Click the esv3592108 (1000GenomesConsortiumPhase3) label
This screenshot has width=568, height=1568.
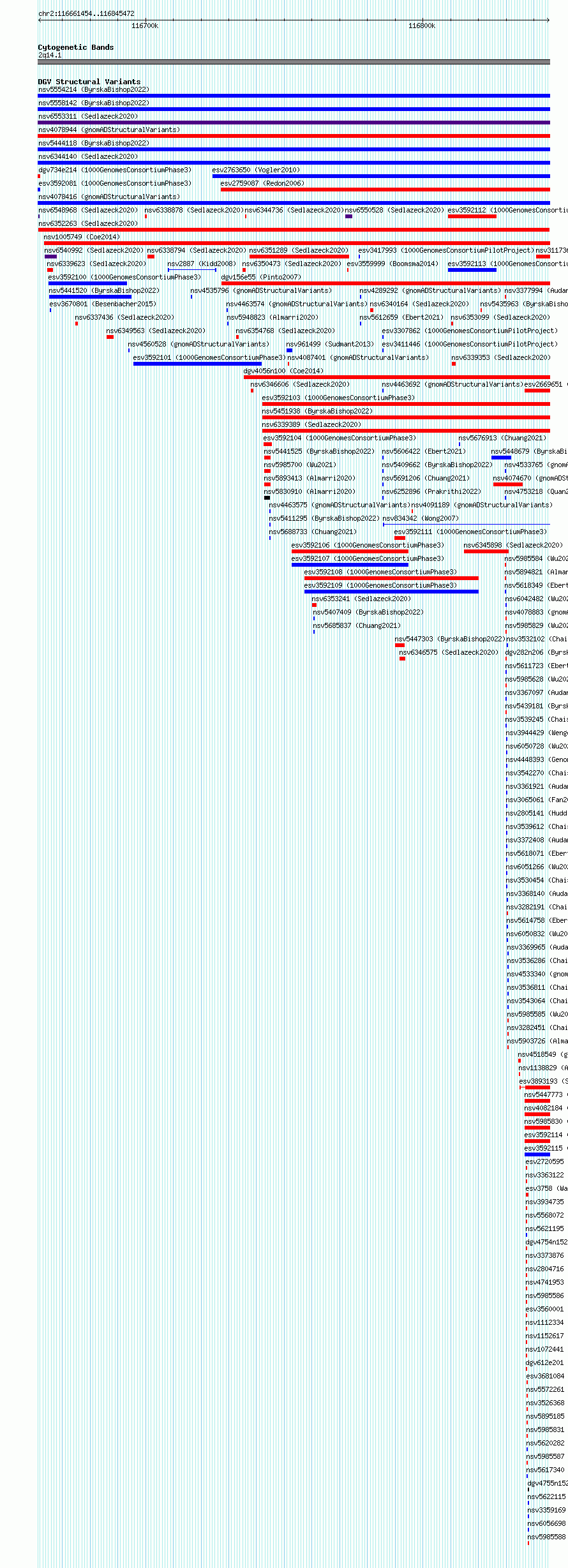(x=380, y=572)
